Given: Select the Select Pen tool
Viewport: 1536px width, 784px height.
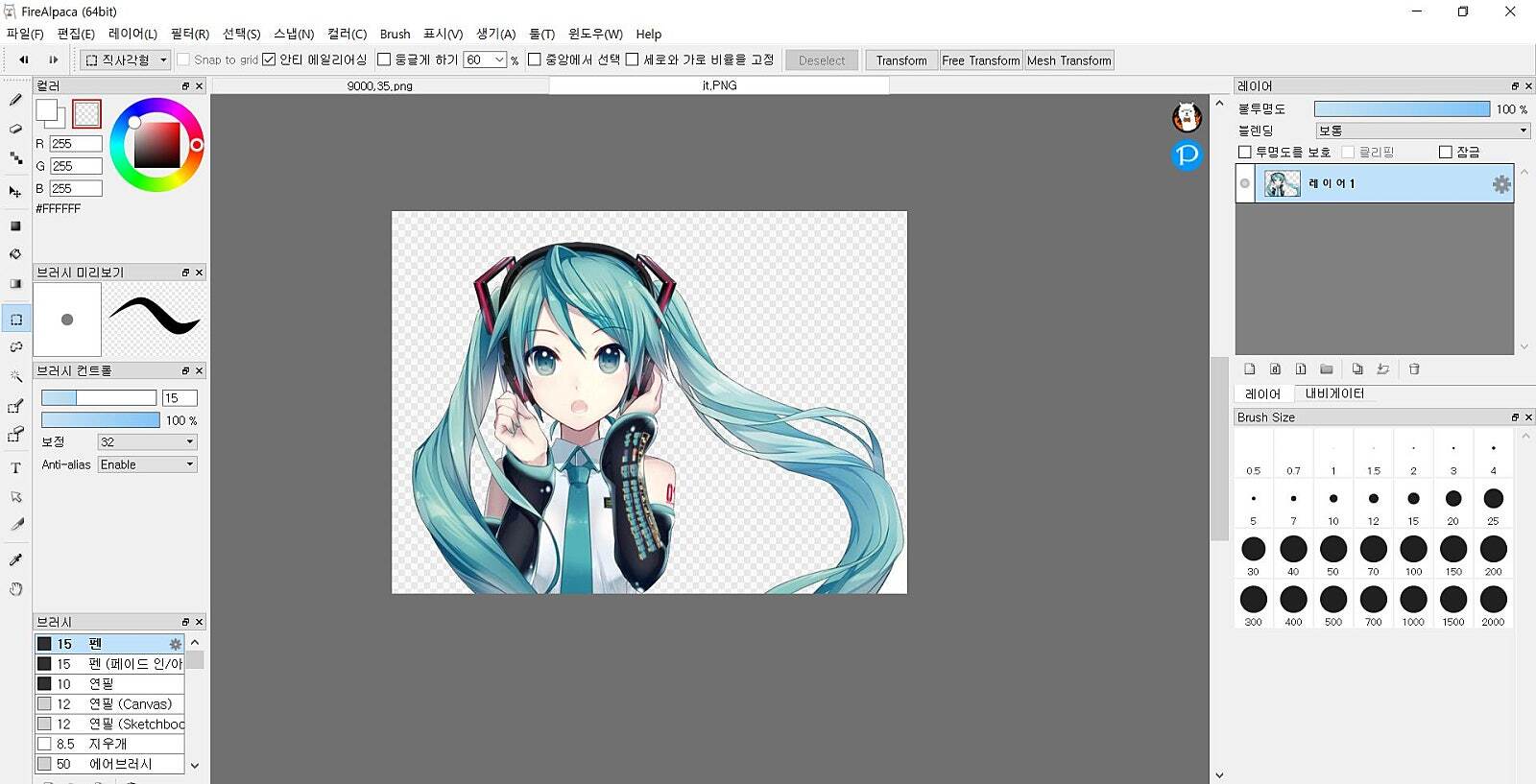Looking at the screenshot, I should click(15, 407).
